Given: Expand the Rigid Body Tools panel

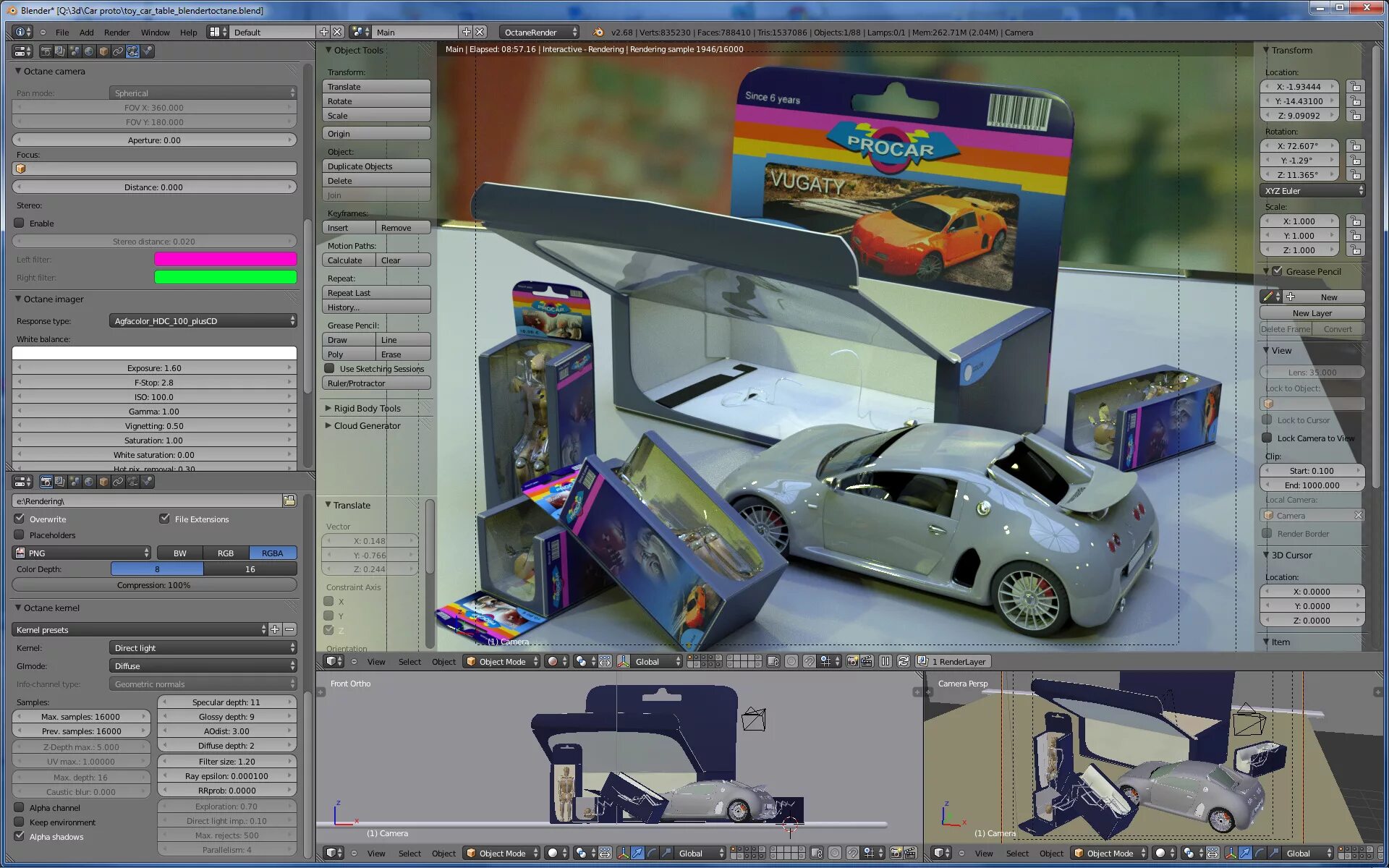Looking at the screenshot, I should coord(367,408).
